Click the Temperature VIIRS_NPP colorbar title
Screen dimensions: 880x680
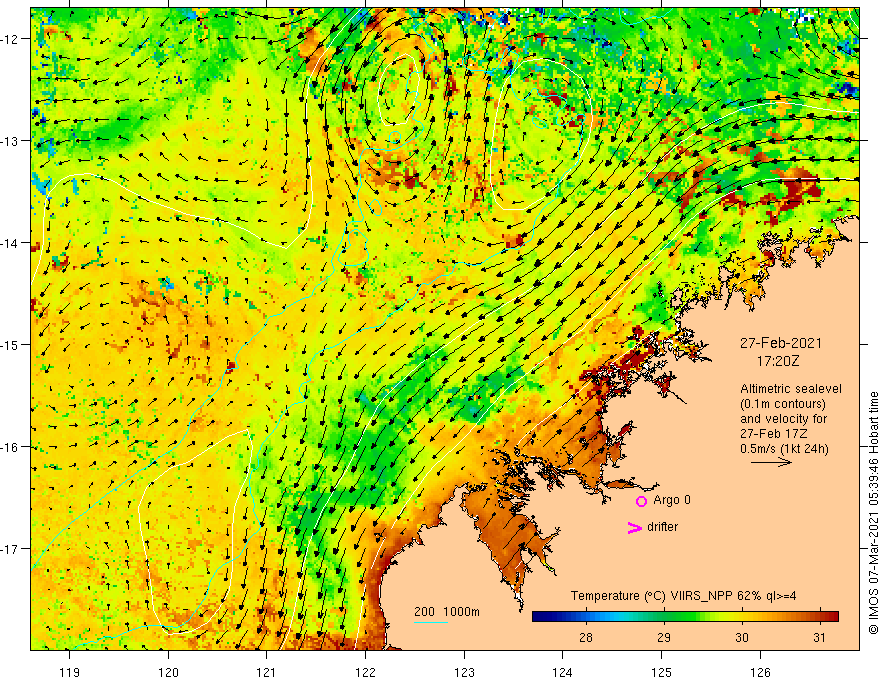(683, 596)
